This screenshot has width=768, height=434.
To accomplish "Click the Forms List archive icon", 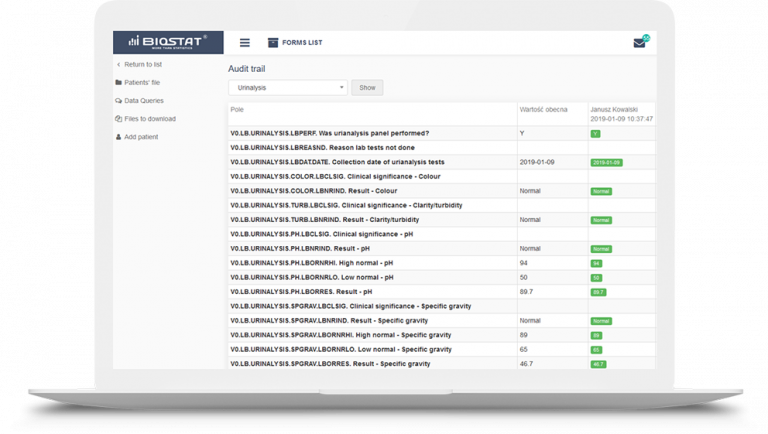I will (x=272, y=43).
